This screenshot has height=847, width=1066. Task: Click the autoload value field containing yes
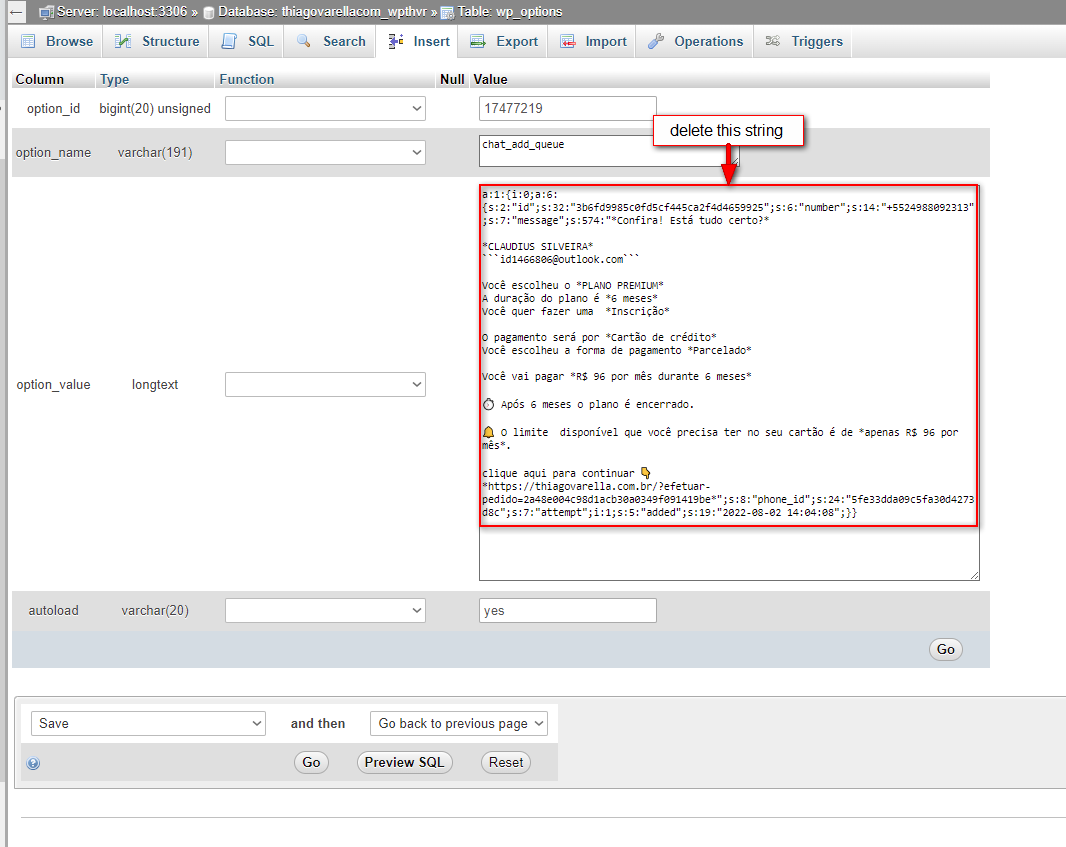[x=568, y=610]
